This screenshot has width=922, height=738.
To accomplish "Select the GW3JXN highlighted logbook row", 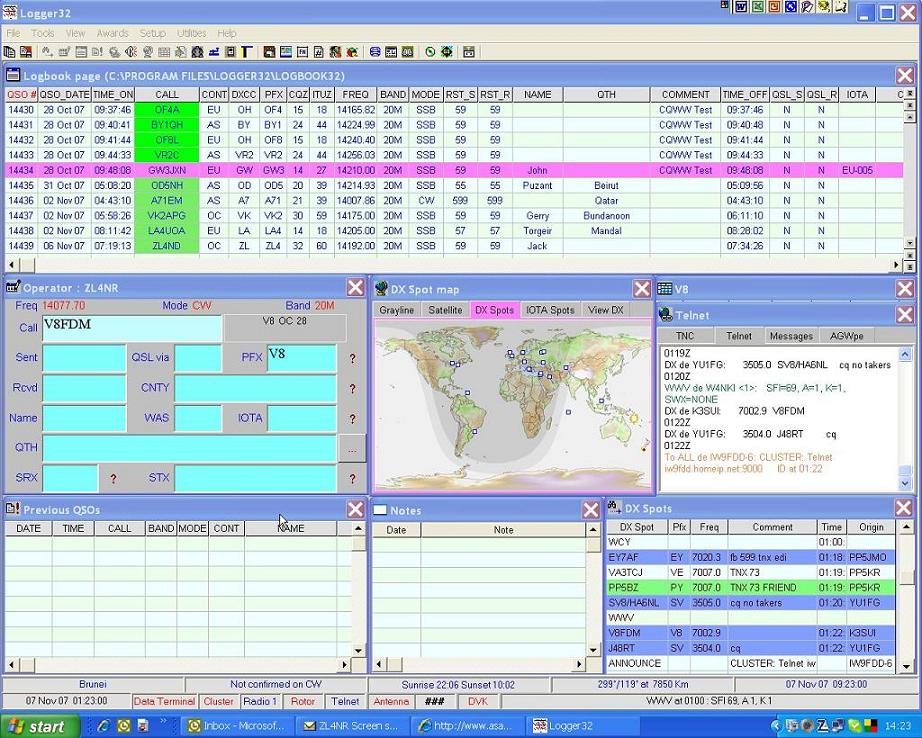I will tap(454, 171).
